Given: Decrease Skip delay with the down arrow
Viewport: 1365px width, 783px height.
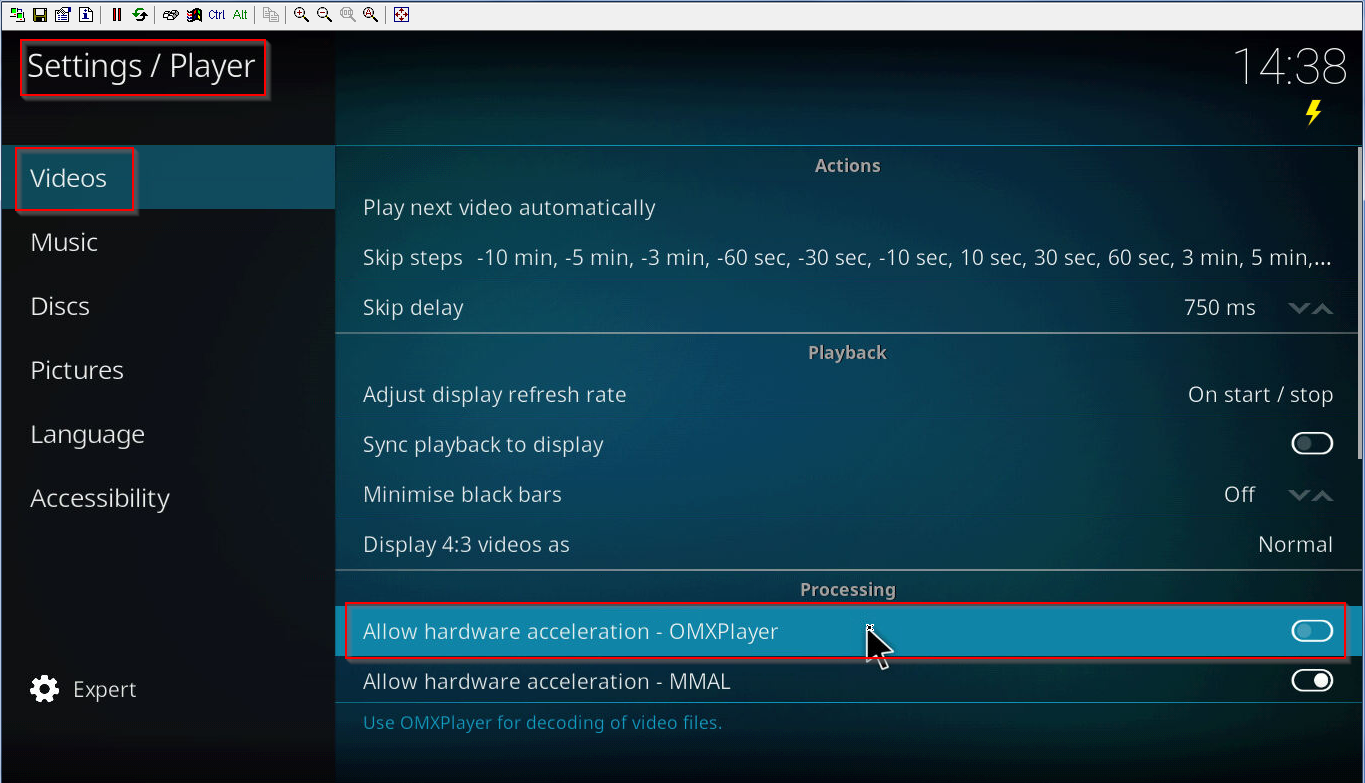Looking at the screenshot, I should click(1299, 308).
